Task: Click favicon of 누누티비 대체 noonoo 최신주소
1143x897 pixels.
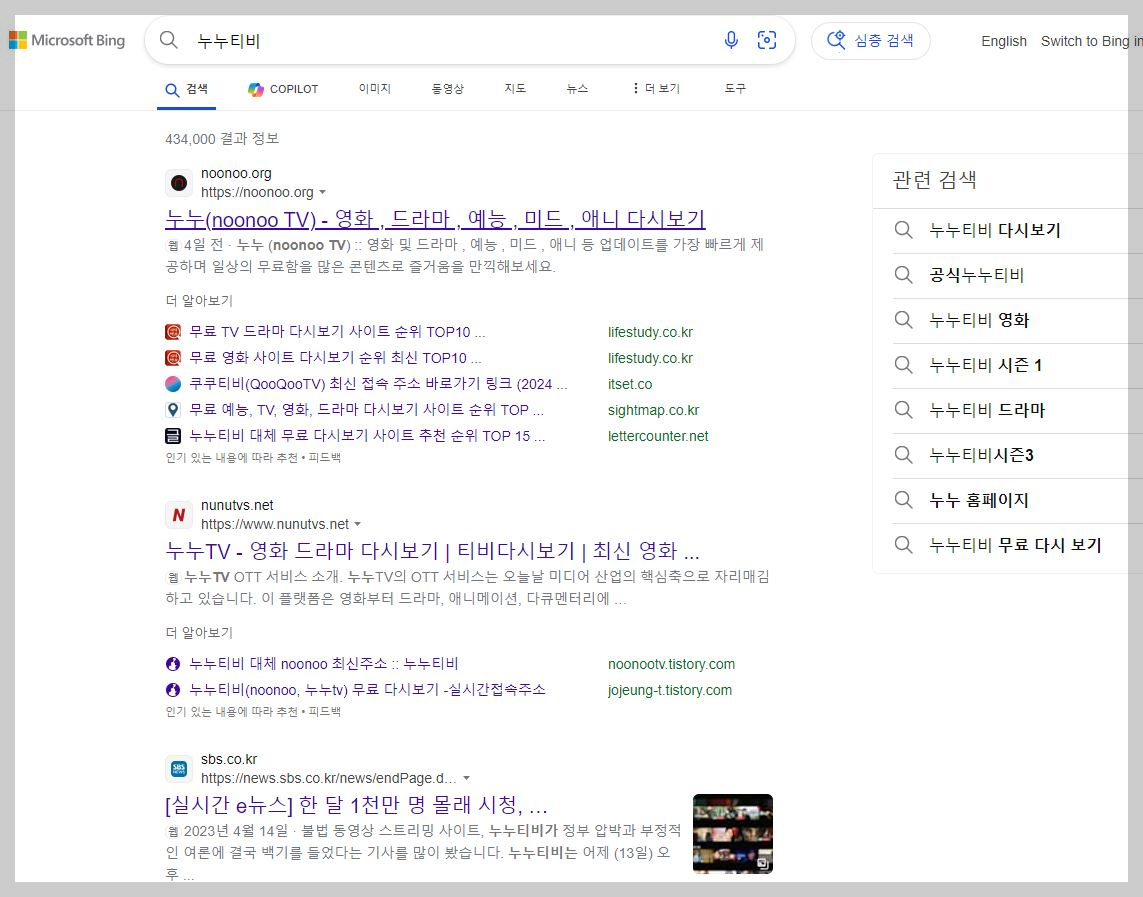Action: tap(173, 664)
